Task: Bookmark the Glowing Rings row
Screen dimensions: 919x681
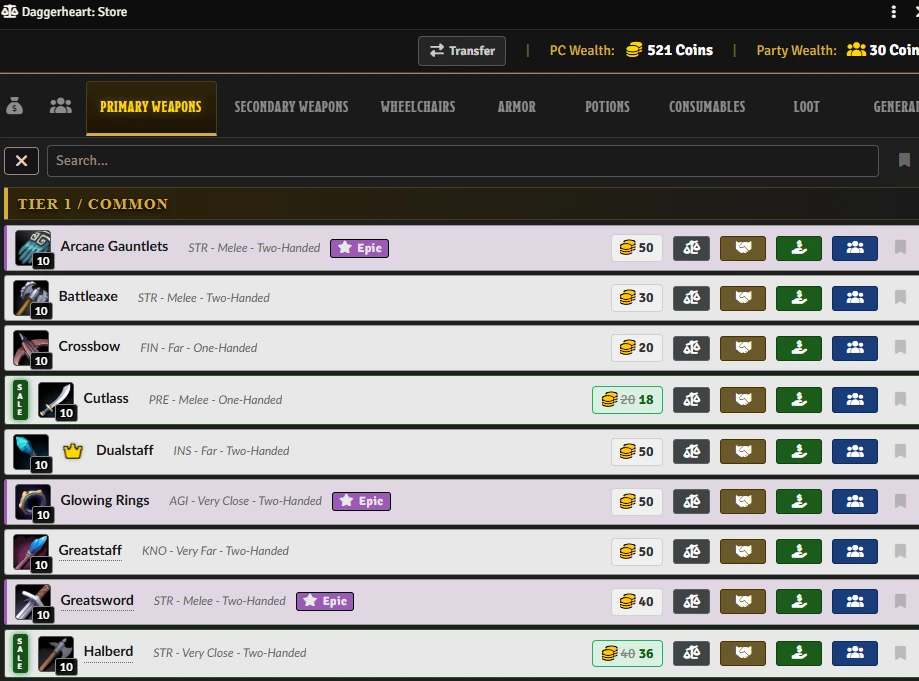Action: click(x=900, y=500)
